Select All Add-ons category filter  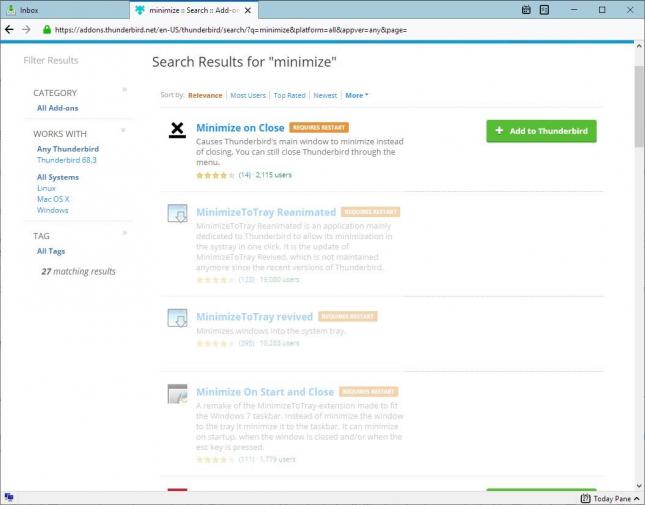tap(58, 108)
